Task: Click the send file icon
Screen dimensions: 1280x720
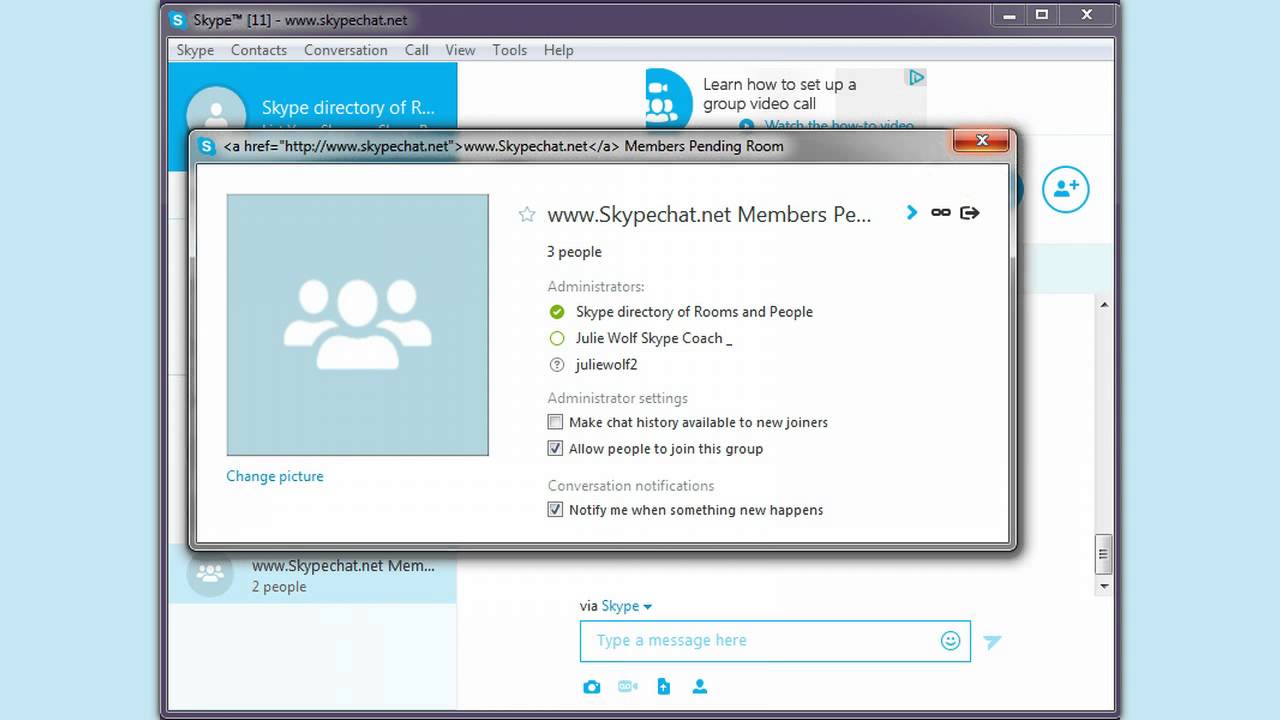Action: pos(663,687)
